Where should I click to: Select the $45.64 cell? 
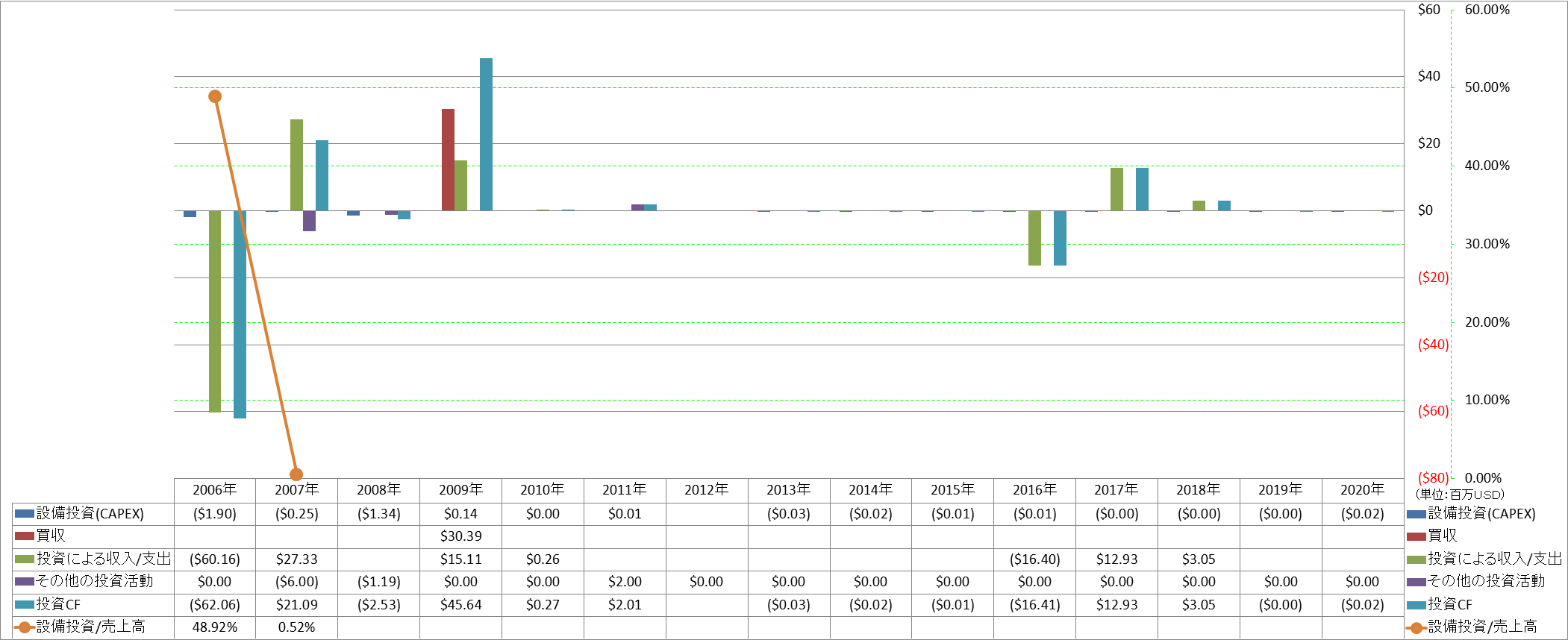(461, 605)
